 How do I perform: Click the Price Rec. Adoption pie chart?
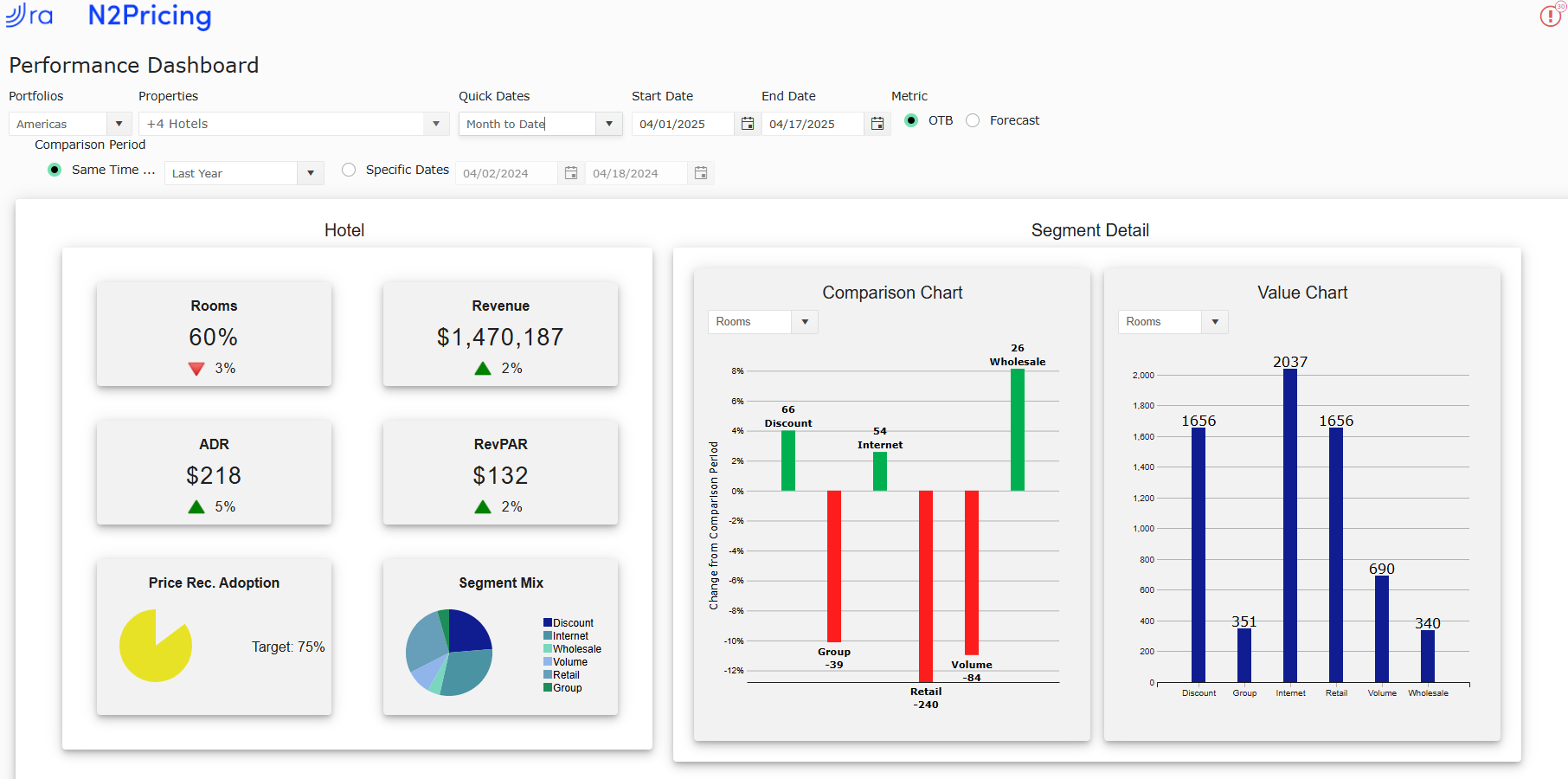(x=156, y=646)
